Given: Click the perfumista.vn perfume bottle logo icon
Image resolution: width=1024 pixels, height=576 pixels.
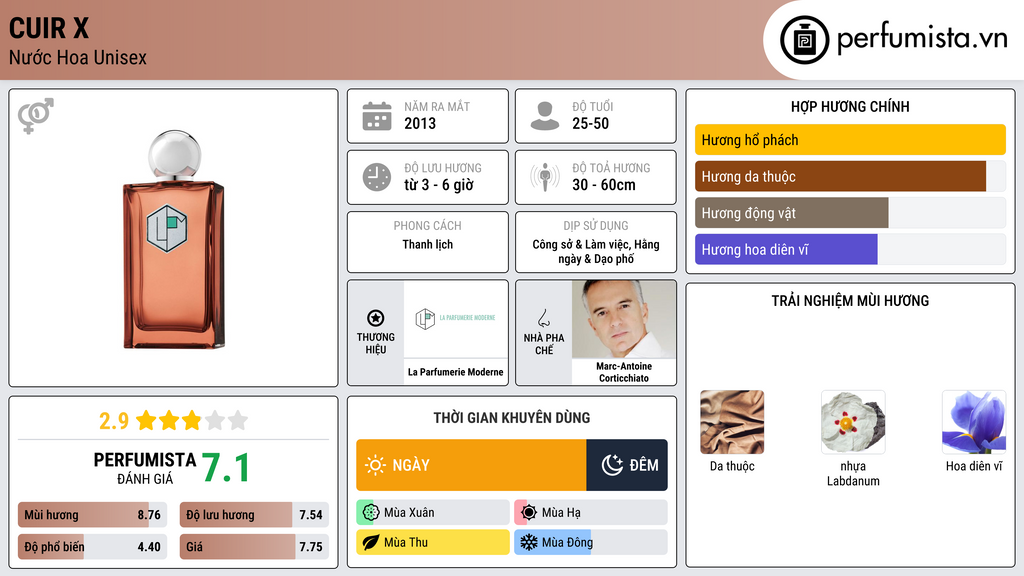Looking at the screenshot, I should point(804,40).
